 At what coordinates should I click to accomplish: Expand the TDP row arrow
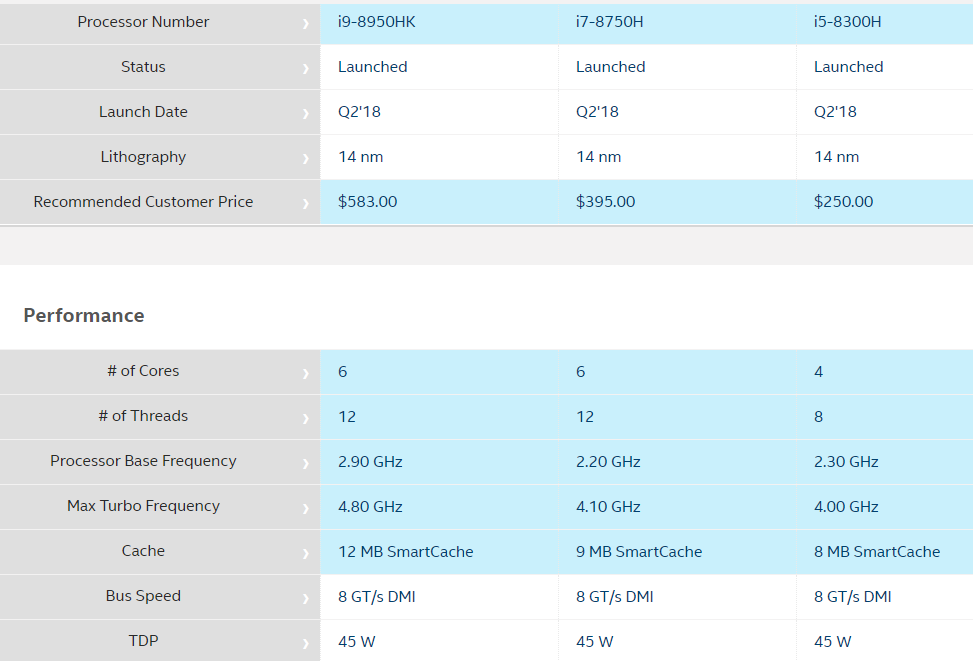(x=306, y=642)
